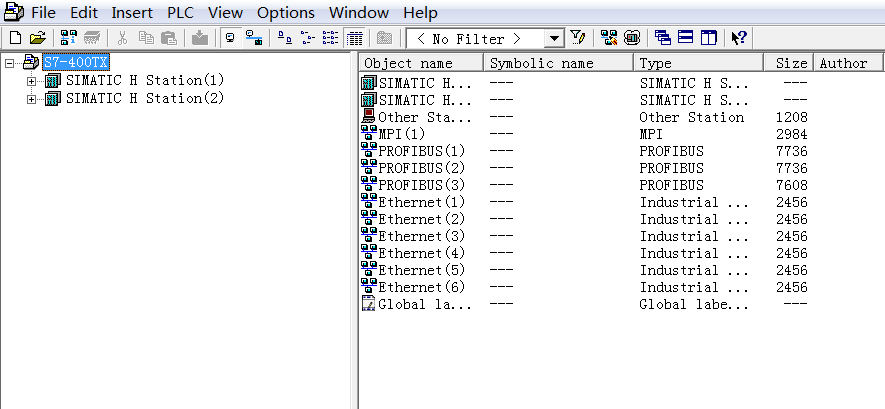Sort by the Author column header
The image size is (885, 409).
pos(848,63)
